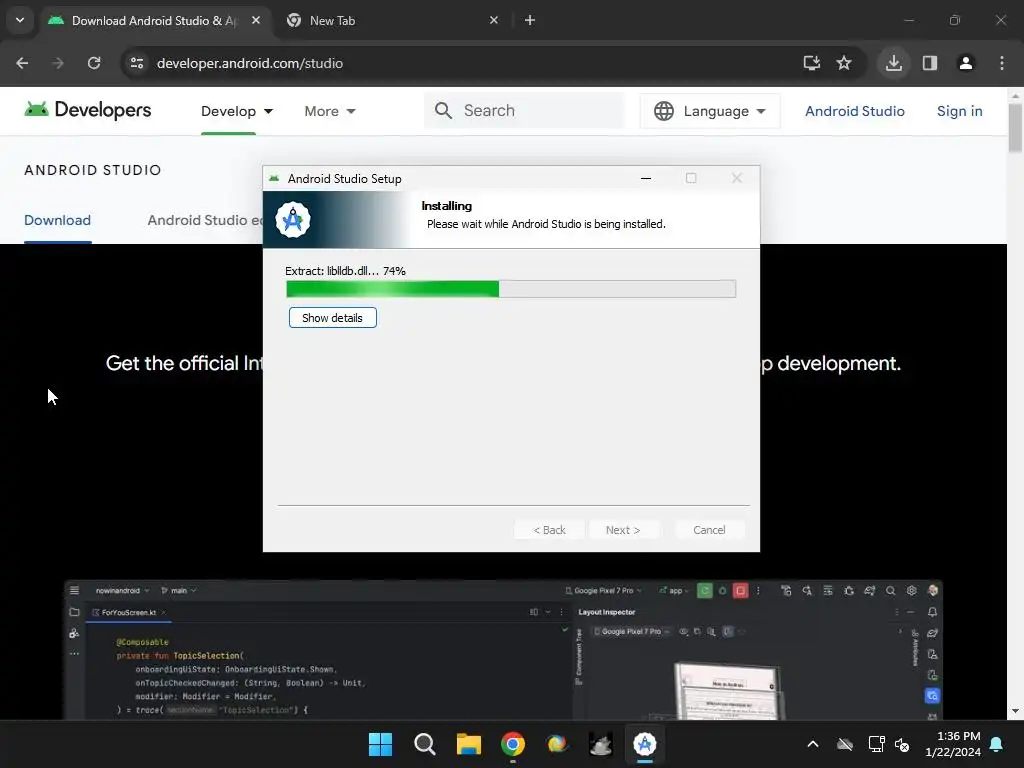Cancel the Android Studio installation
1024x768 pixels.
(x=709, y=530)
